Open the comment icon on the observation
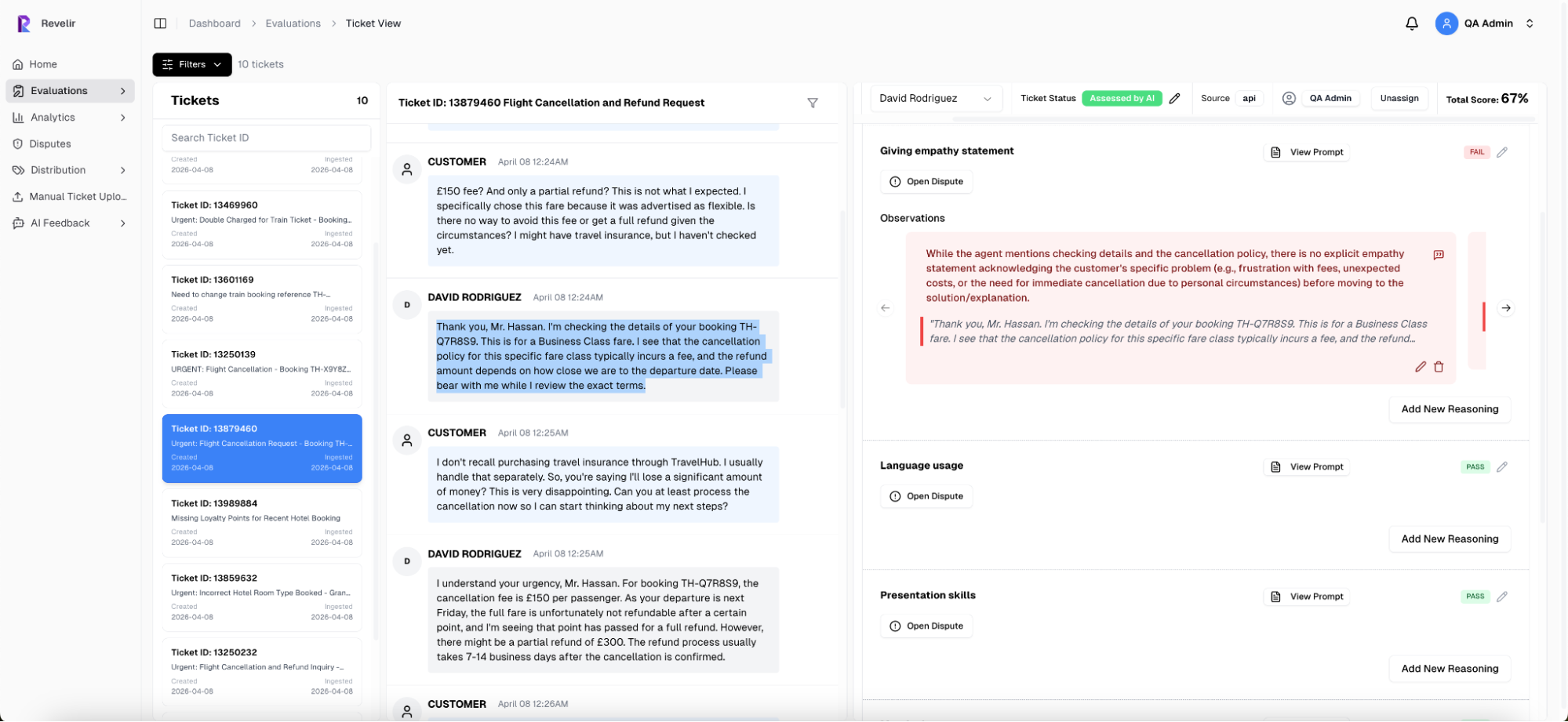 (1439, 255)
